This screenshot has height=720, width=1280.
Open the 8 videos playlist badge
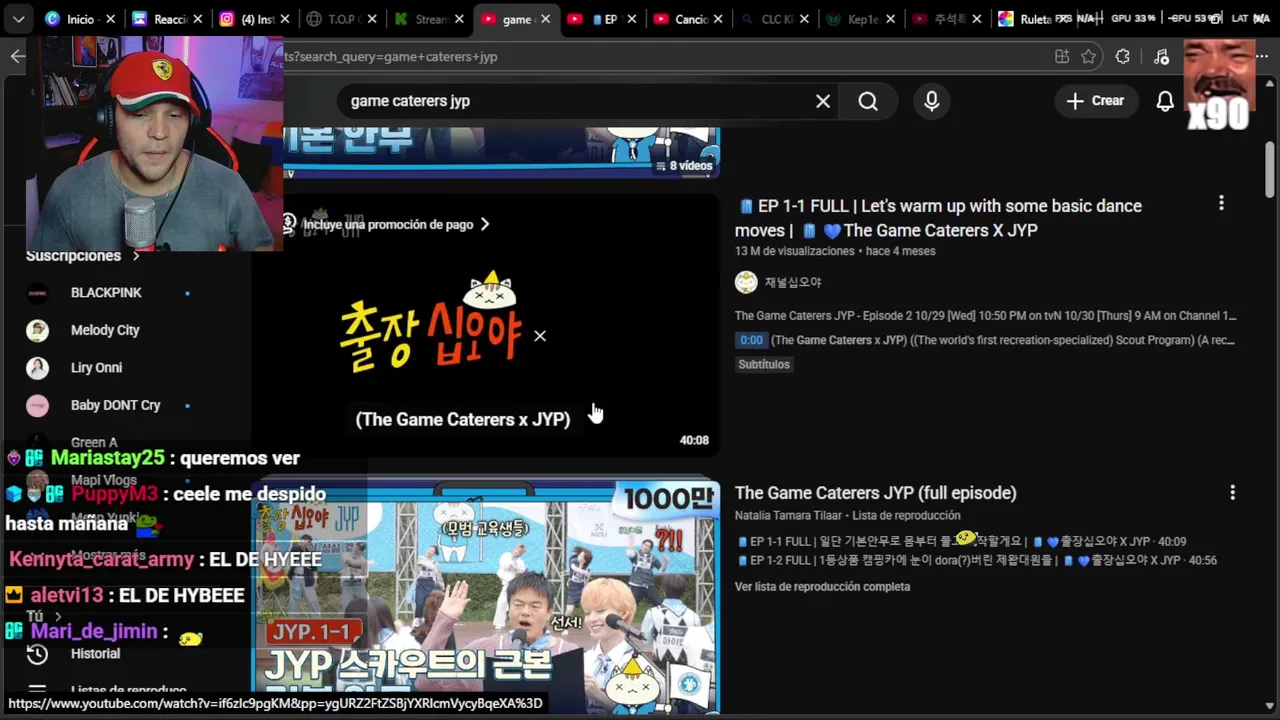pos(684,166)
